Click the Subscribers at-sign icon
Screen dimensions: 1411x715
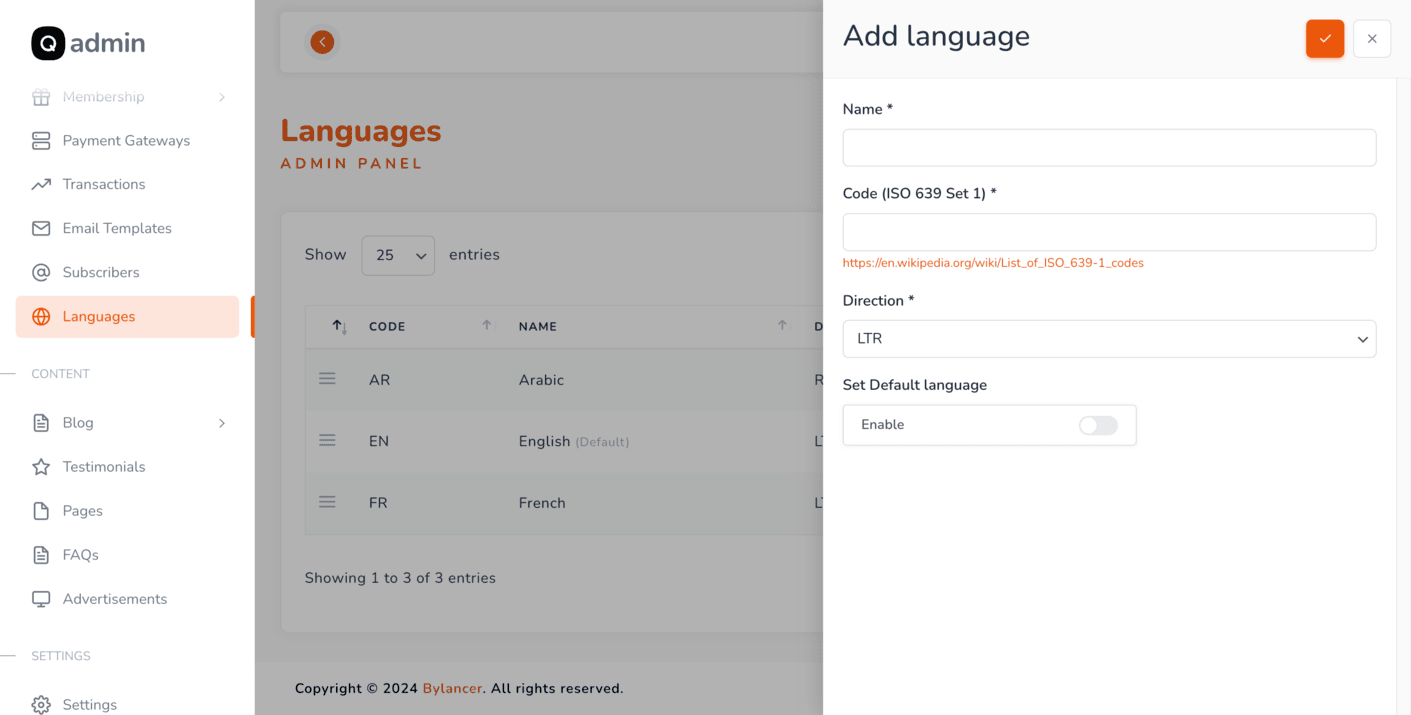coord(41,273)
